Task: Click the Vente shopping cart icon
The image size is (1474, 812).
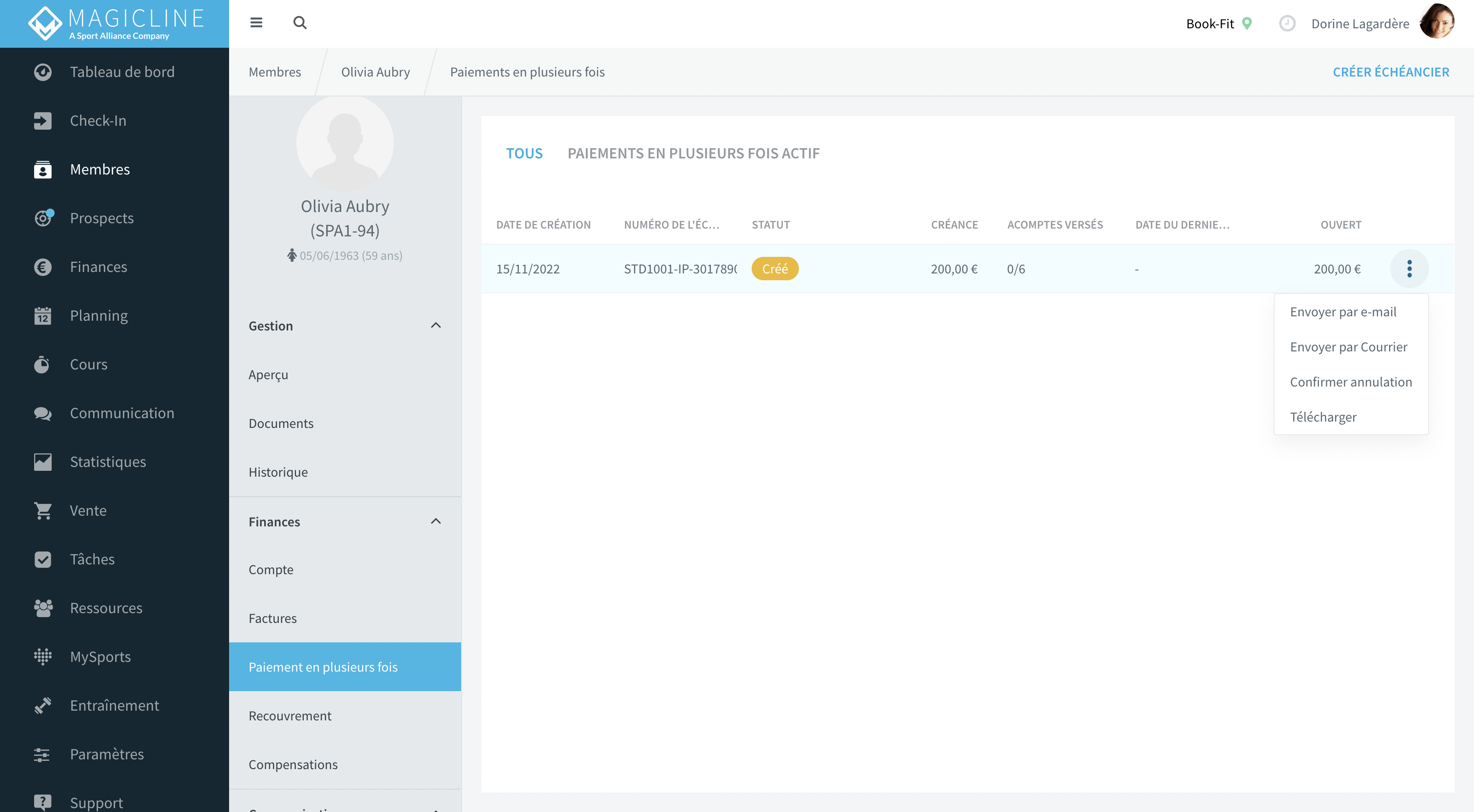Action: click(42, 510)
